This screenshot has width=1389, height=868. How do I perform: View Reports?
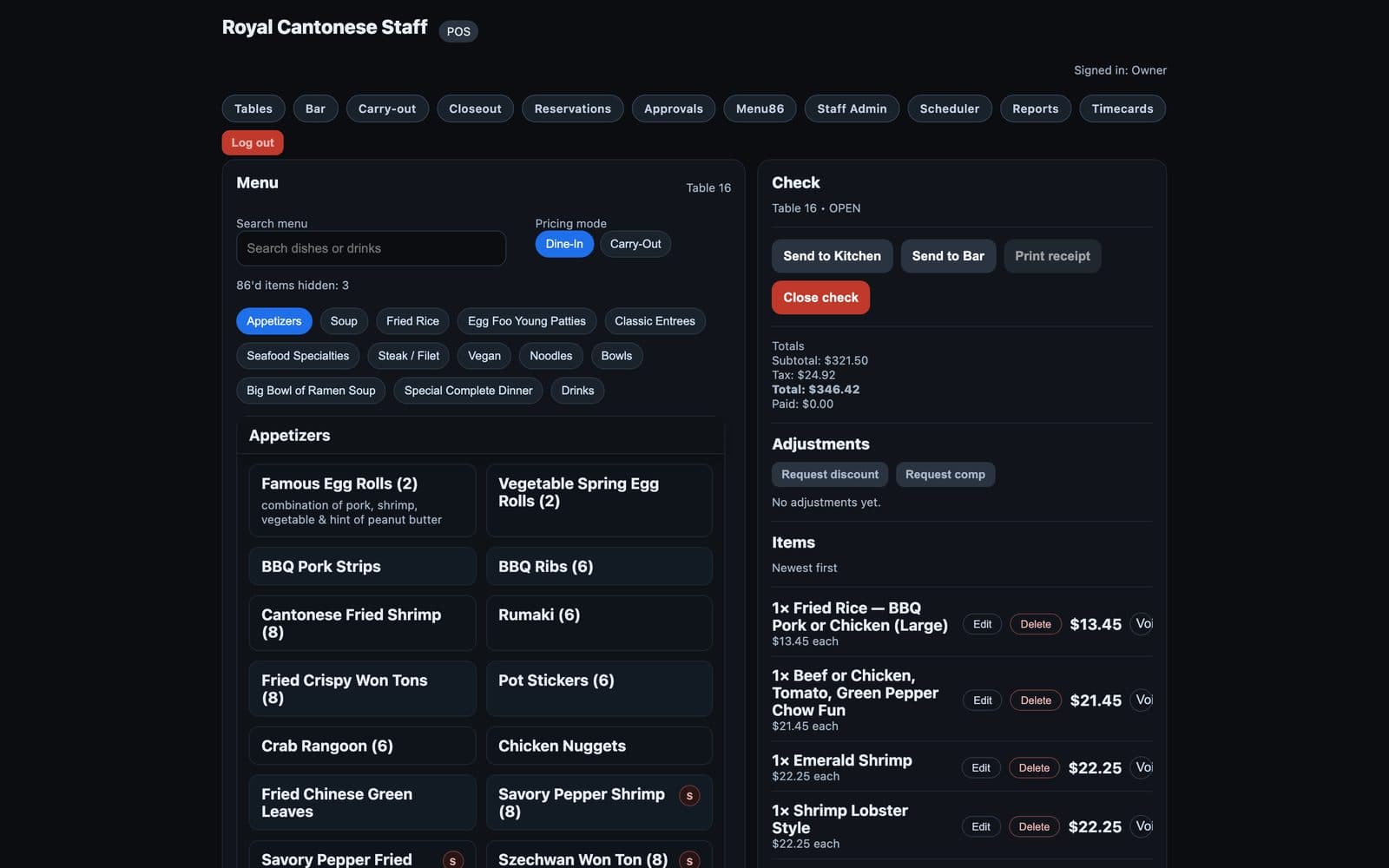click(1036, 108)
